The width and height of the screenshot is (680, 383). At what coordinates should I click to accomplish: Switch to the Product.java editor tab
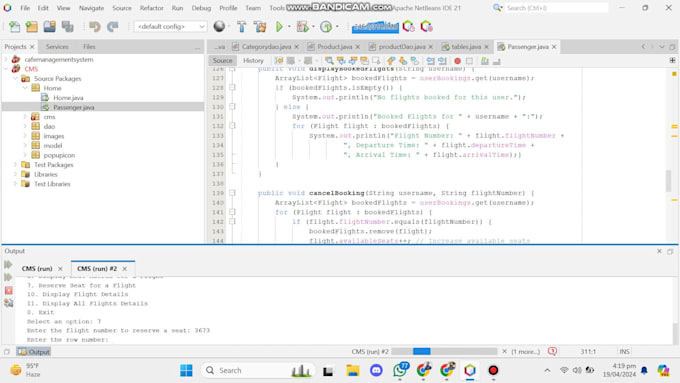[x=334, y=46]
